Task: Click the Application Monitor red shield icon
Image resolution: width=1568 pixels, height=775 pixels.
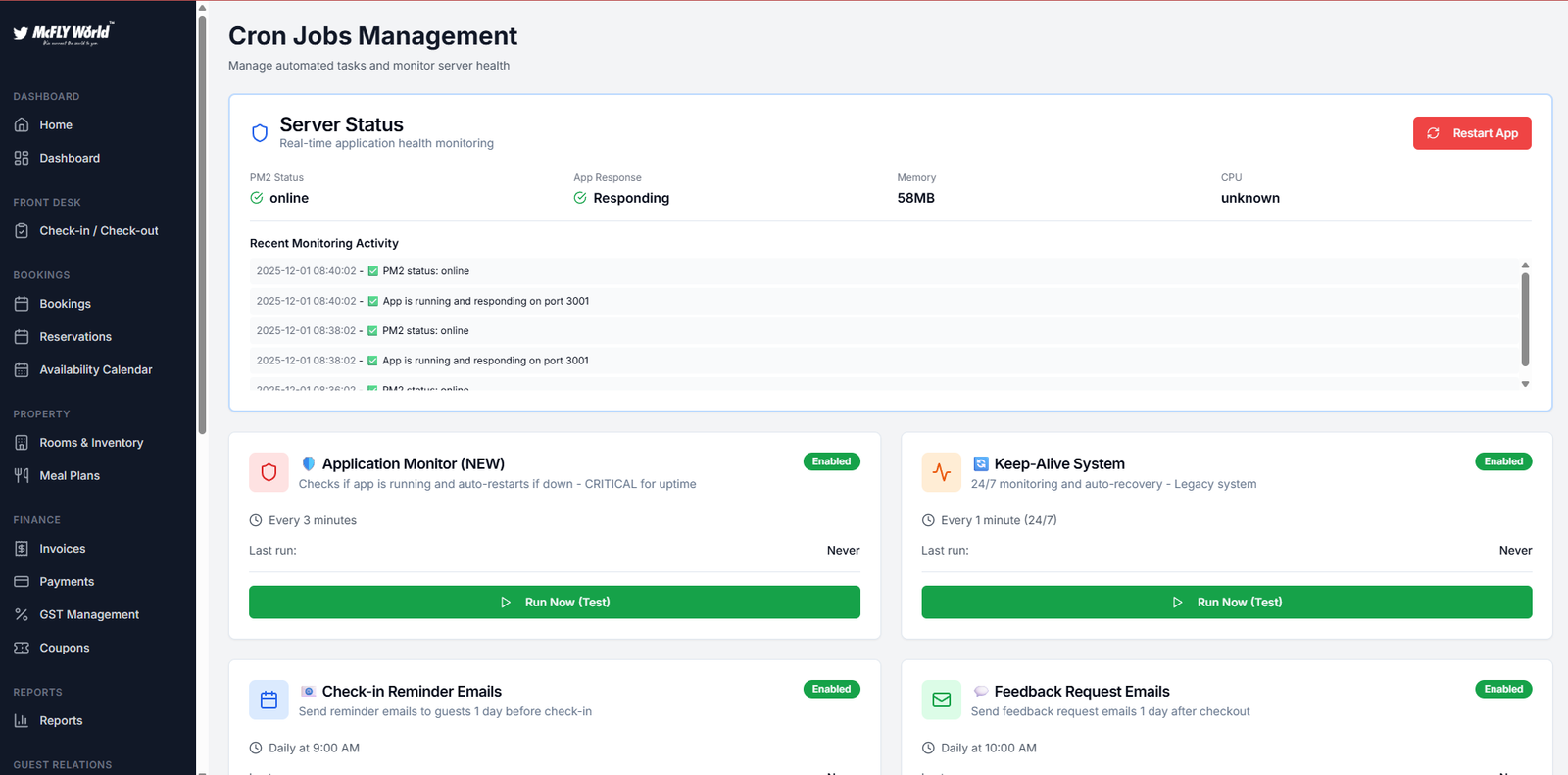Action: [x=269, y=472]
